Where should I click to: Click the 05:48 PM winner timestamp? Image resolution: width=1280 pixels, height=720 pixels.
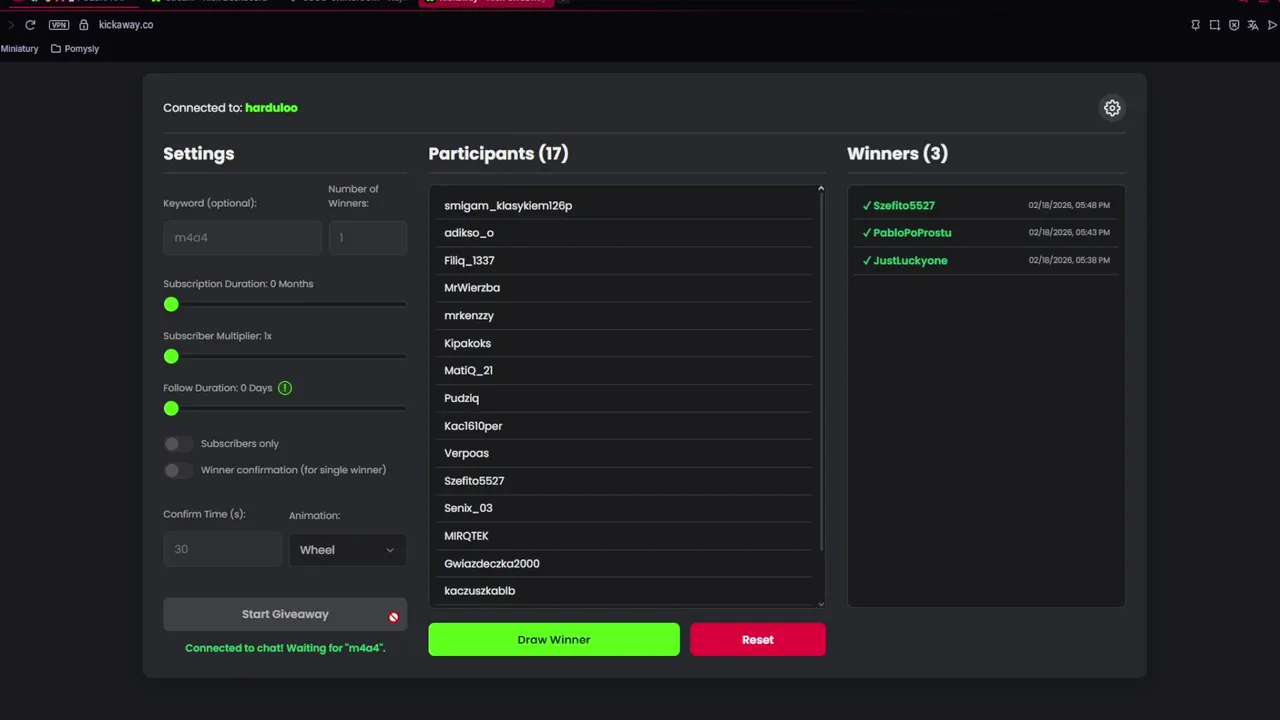1069,205
